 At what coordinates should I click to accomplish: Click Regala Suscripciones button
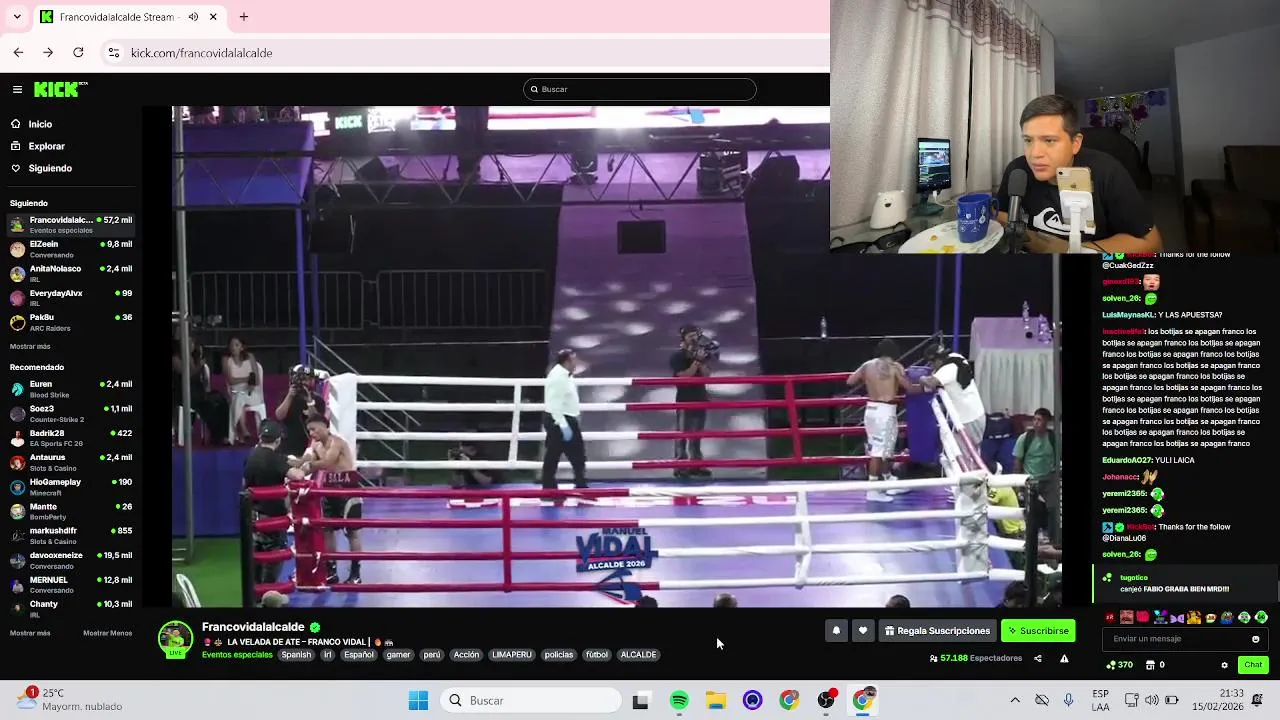(x=937, y=631)
